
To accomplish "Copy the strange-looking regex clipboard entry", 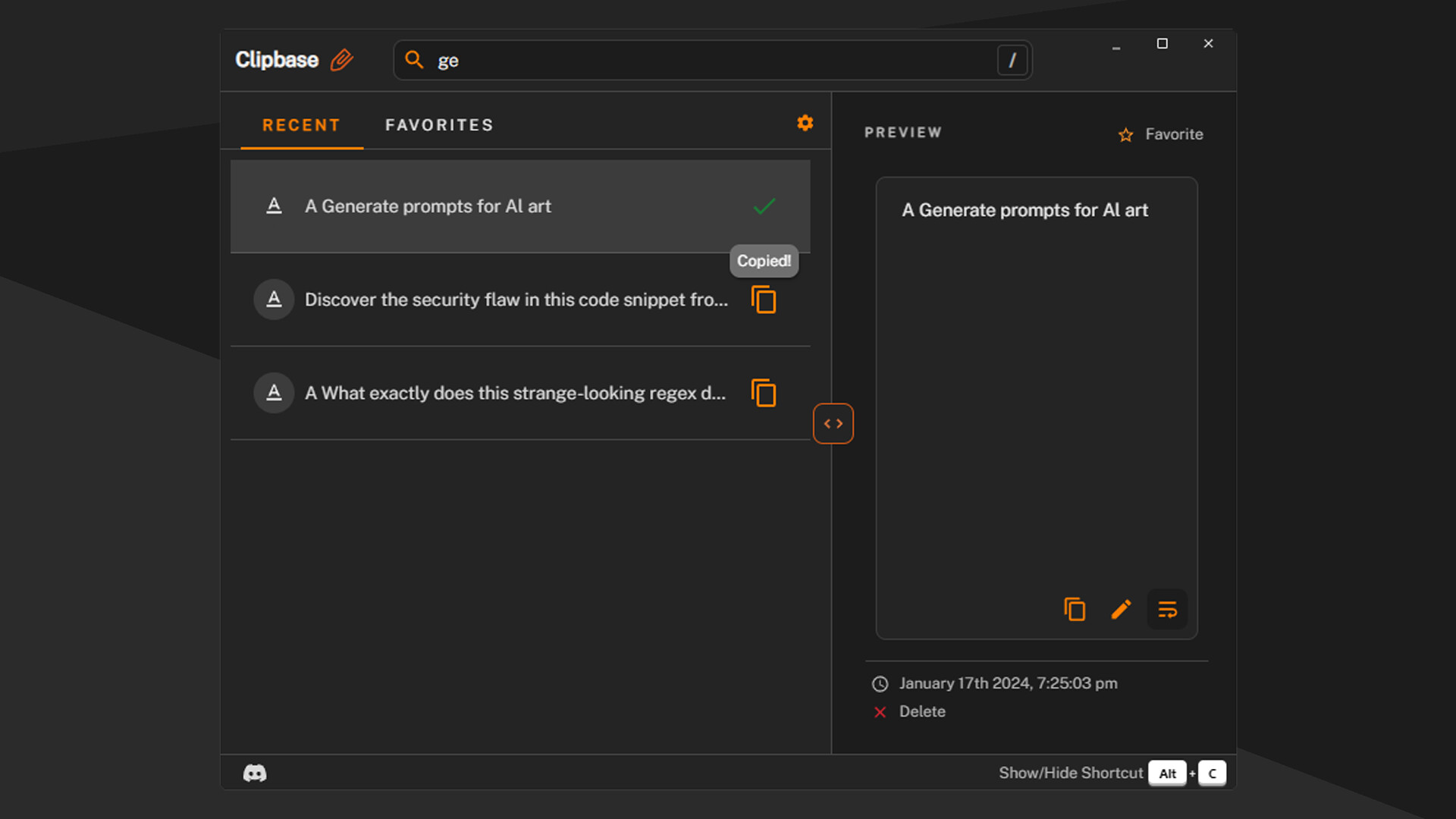I will [x=764, y=393].
